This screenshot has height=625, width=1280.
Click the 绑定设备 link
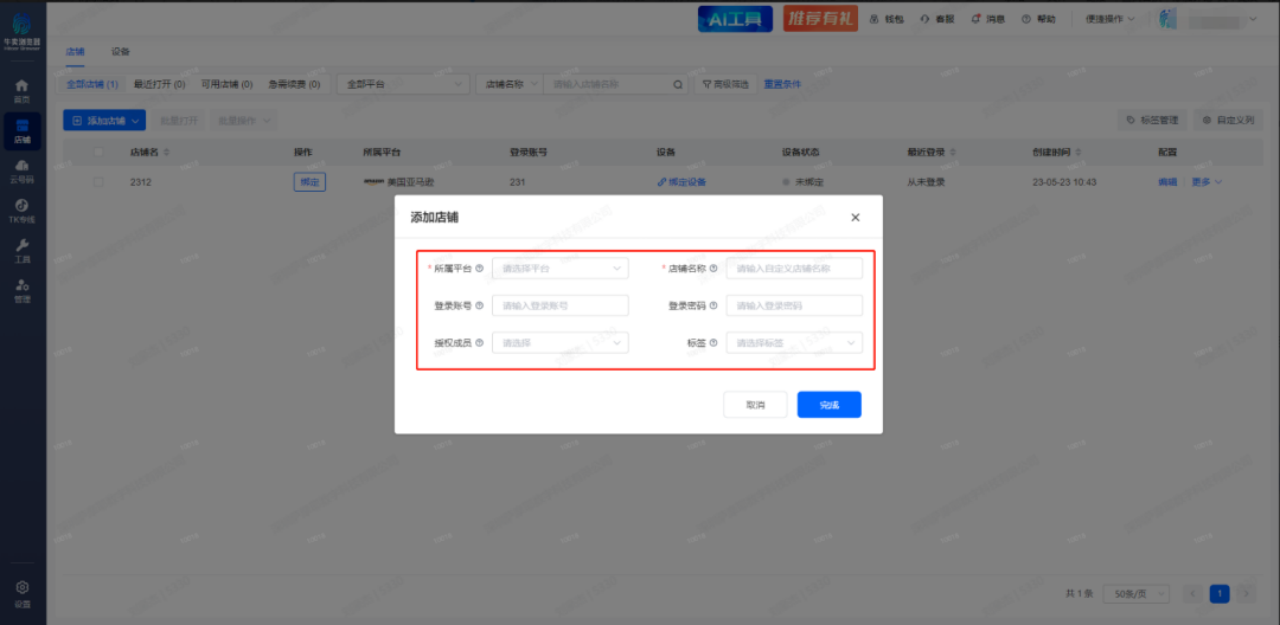681,182
